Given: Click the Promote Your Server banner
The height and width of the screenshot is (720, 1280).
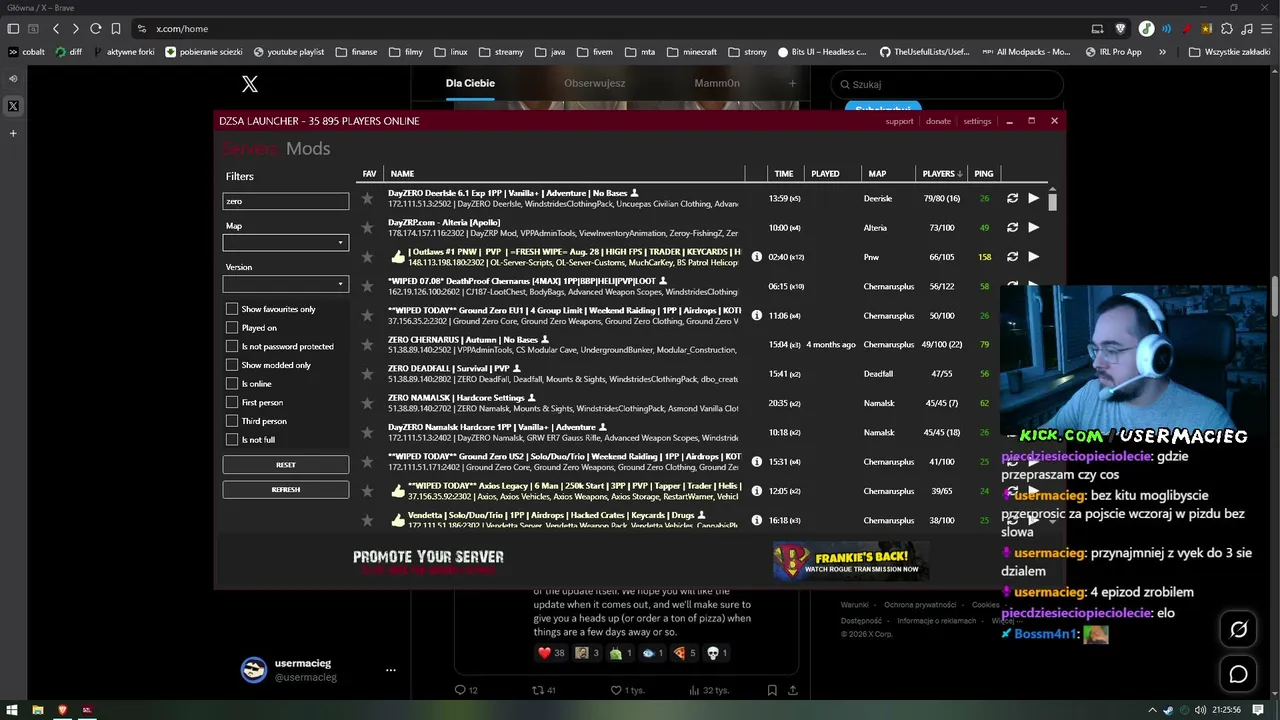Looking at the screenshot, I should 428,562.
